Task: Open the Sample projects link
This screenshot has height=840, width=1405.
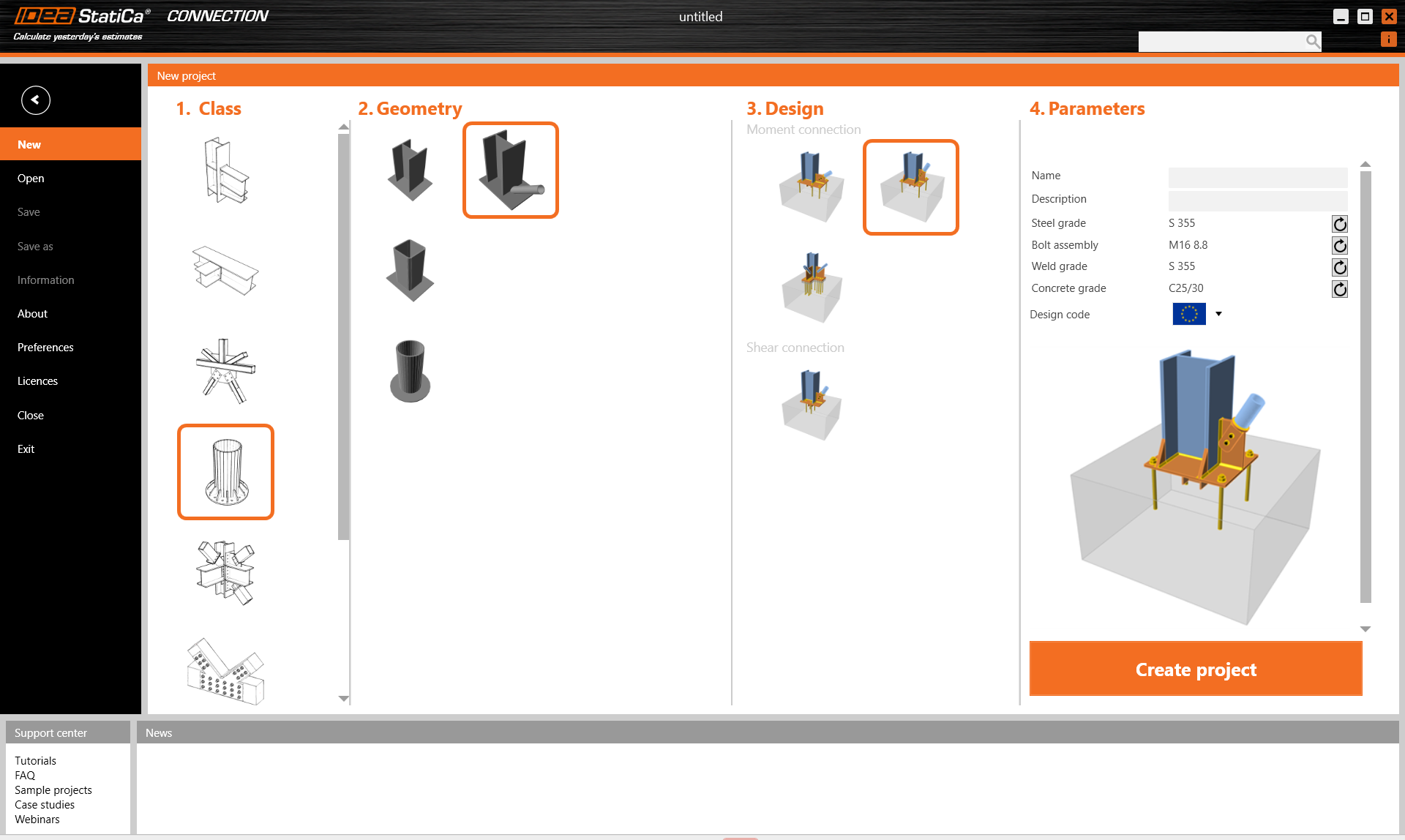Action: pos(53,790)
